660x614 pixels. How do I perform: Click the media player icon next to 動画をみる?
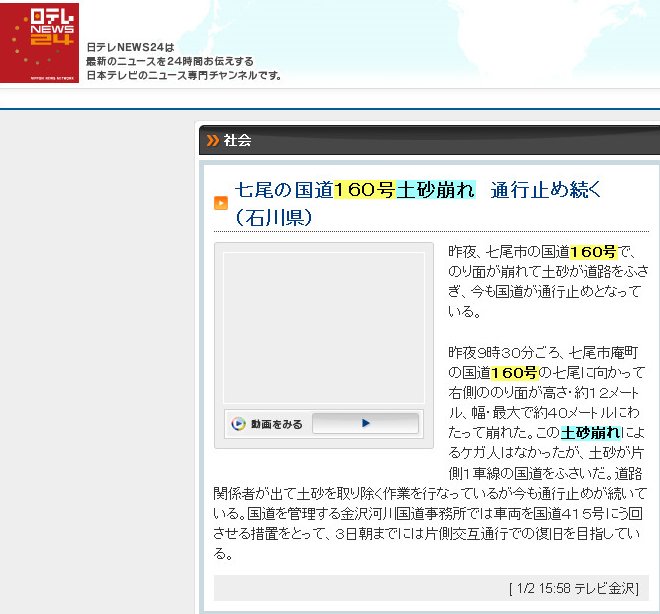click(238, 424)
